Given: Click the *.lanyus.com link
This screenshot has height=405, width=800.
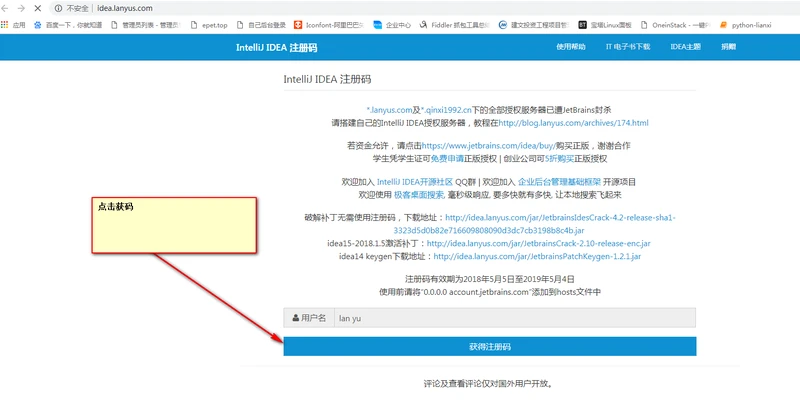Looking at the screenshot, I should click(x=389, y=110).
